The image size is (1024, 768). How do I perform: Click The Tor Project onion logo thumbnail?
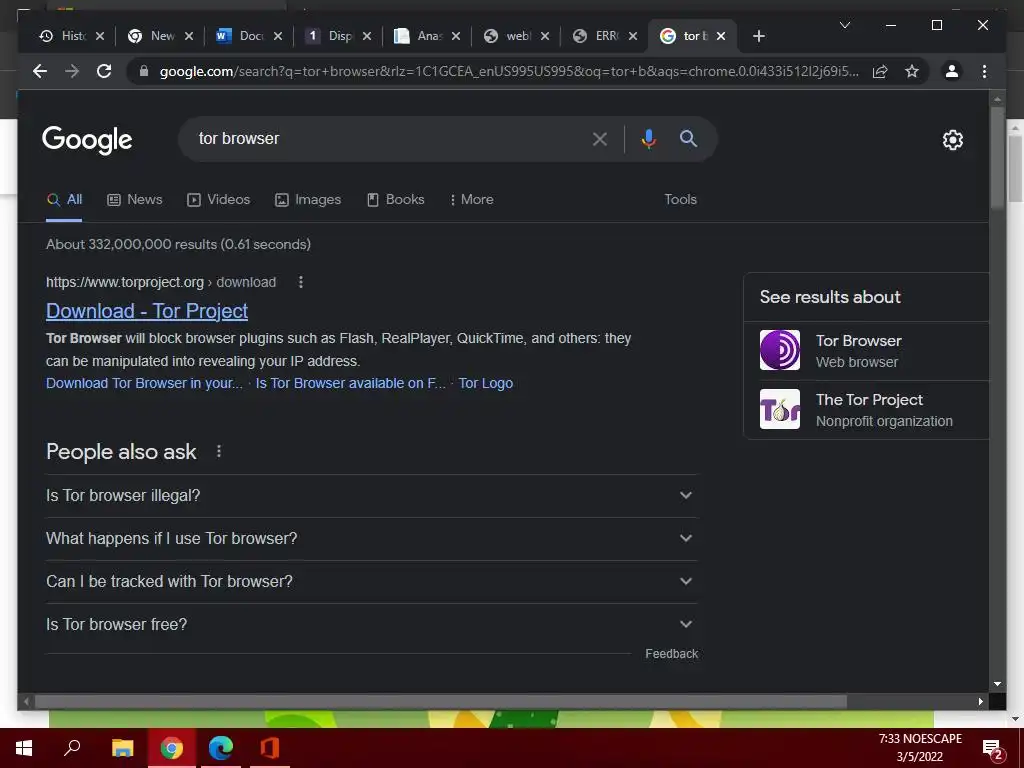[780, 409]
